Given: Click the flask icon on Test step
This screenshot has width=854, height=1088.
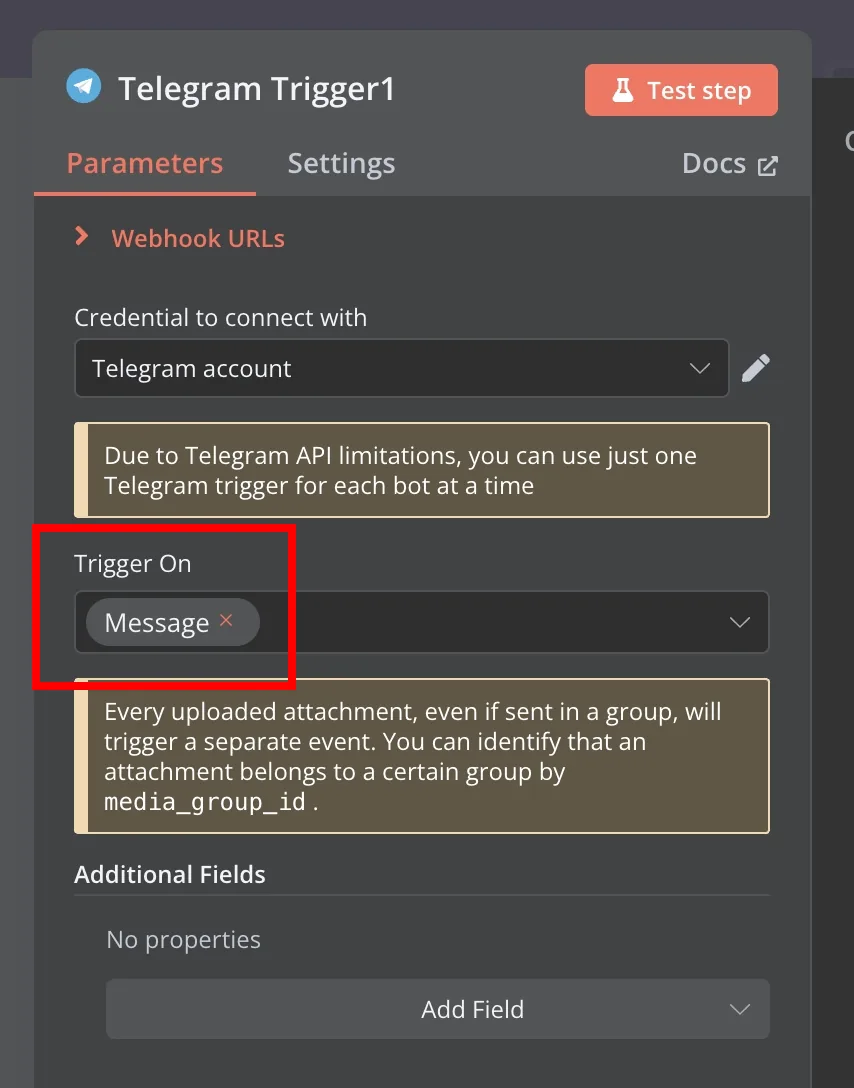Looking at the screenshot, I should (x=622, y=90).
